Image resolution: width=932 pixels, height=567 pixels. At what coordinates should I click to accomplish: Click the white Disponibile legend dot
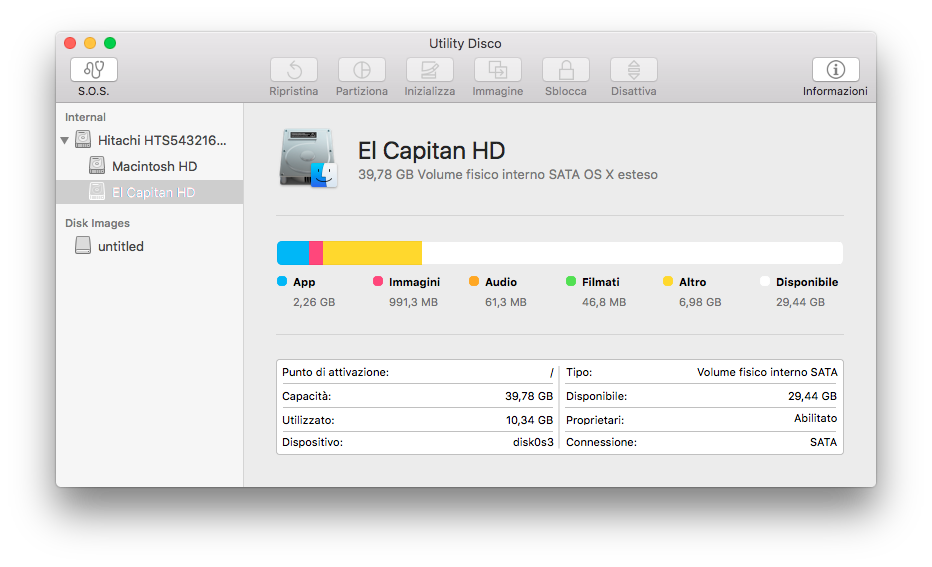tap(765, 281)
